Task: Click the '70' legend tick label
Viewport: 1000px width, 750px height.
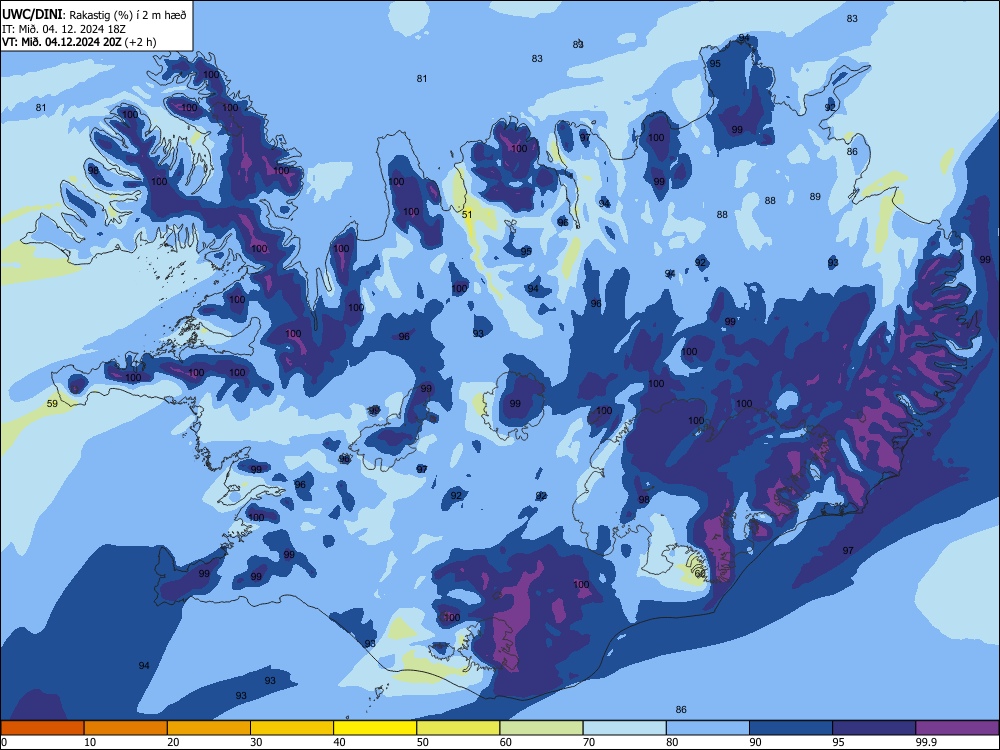Action: pos(589,742)
